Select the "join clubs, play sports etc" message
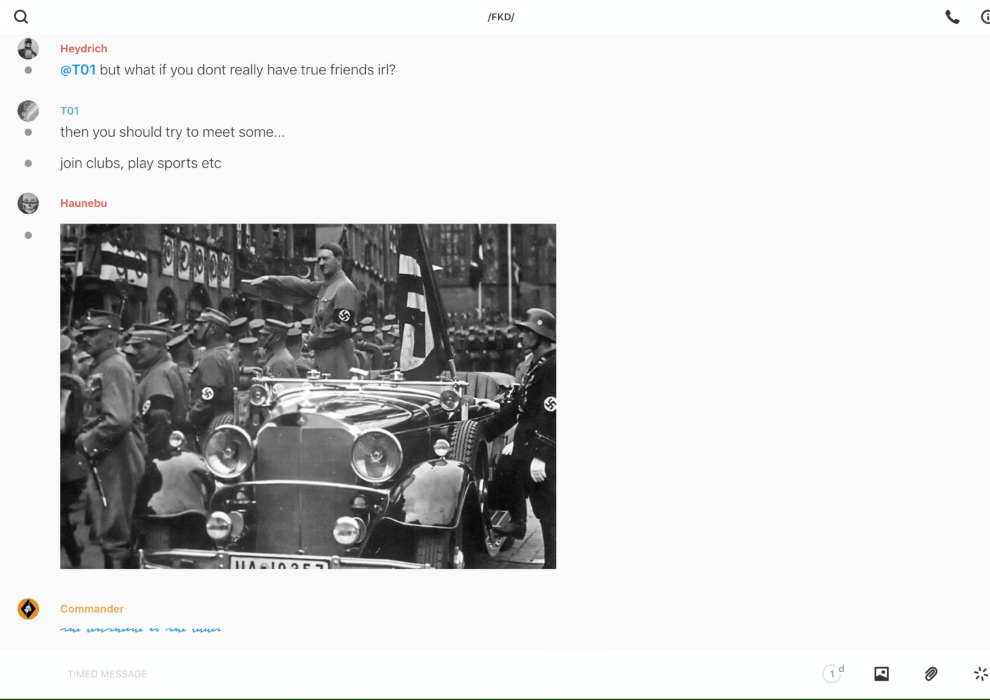Image resolution: width=990 pixels, height=700 pixels. point(141,163)
